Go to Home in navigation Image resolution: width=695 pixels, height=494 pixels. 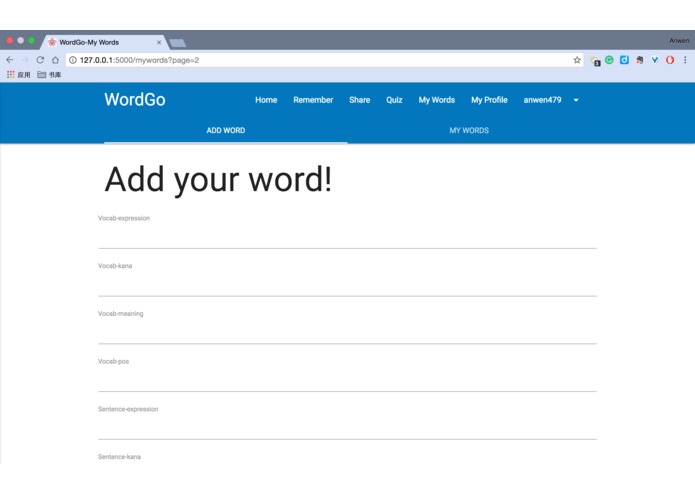click(x=266, y=100)
